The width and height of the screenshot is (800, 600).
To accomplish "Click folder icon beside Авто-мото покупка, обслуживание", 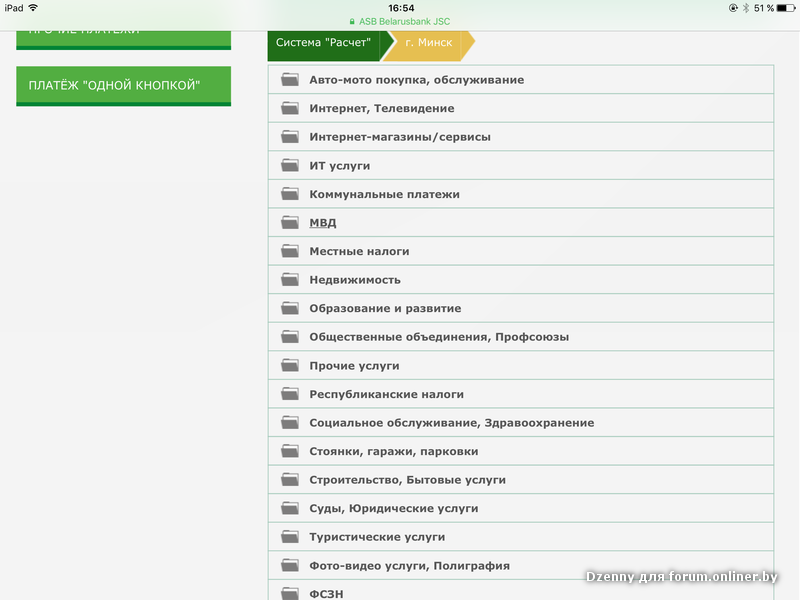I will tap(290, 80).
